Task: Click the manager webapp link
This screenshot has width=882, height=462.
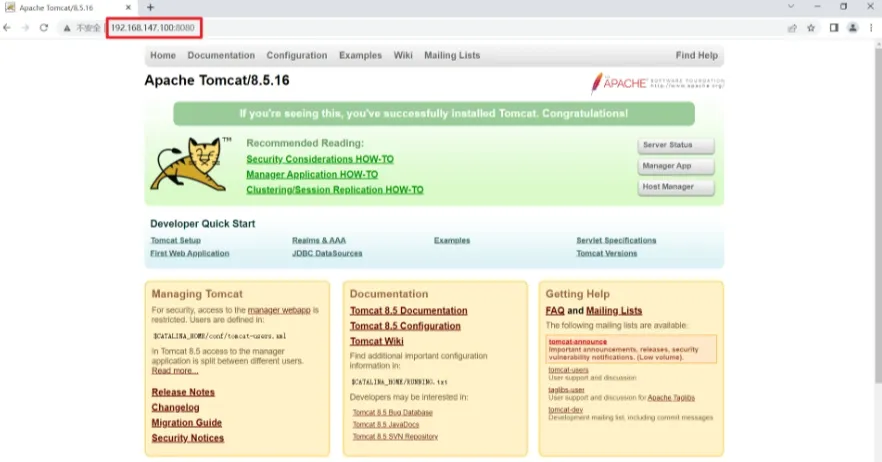Action: click(279, 310)
